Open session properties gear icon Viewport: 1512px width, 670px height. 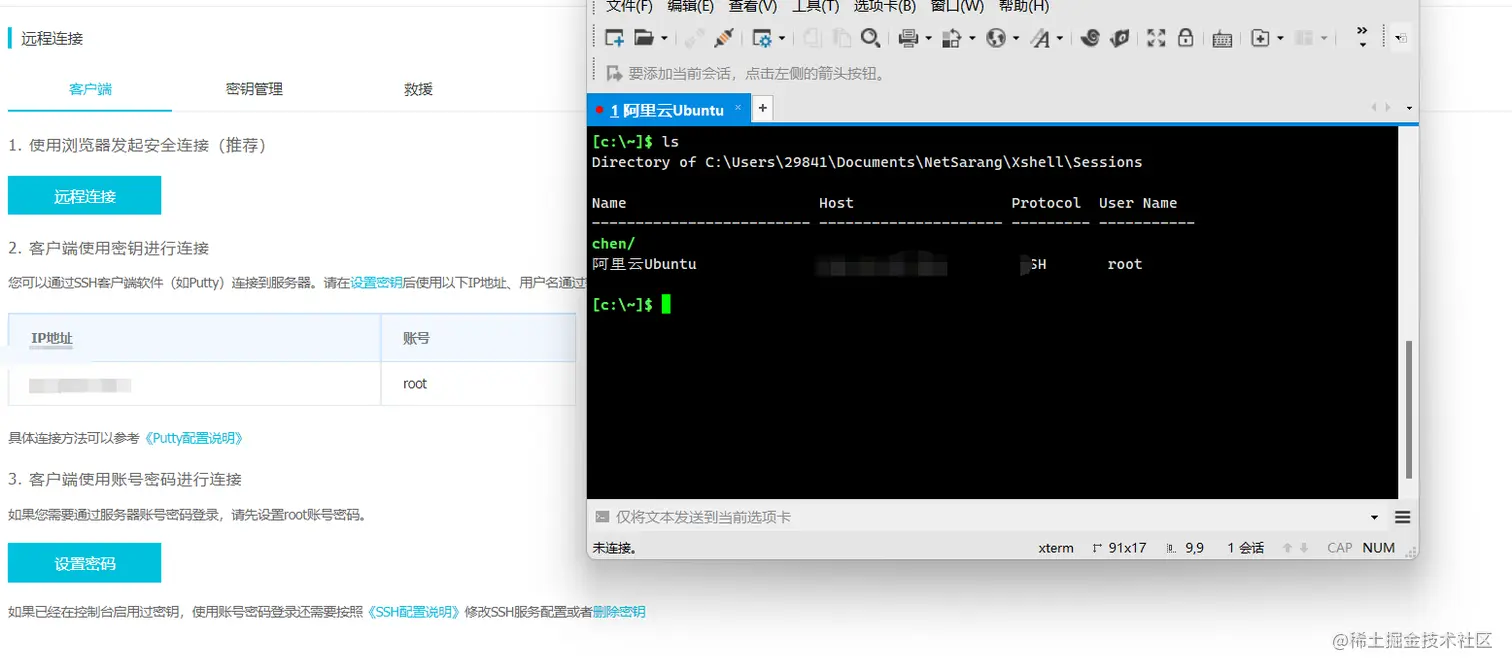(x=762, y=38)
